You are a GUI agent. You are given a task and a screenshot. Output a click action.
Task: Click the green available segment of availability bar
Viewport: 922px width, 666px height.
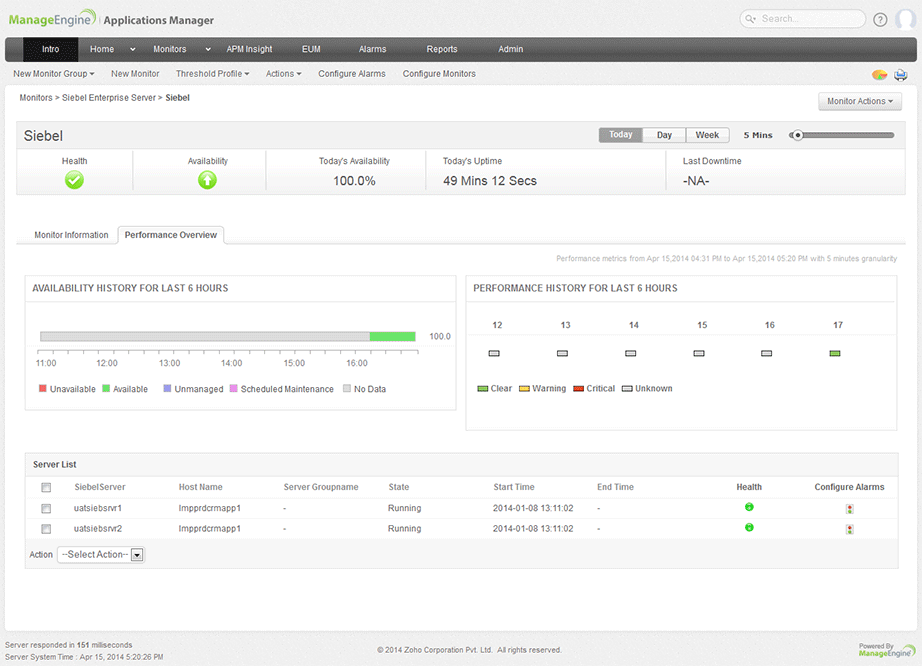point(393,336)
